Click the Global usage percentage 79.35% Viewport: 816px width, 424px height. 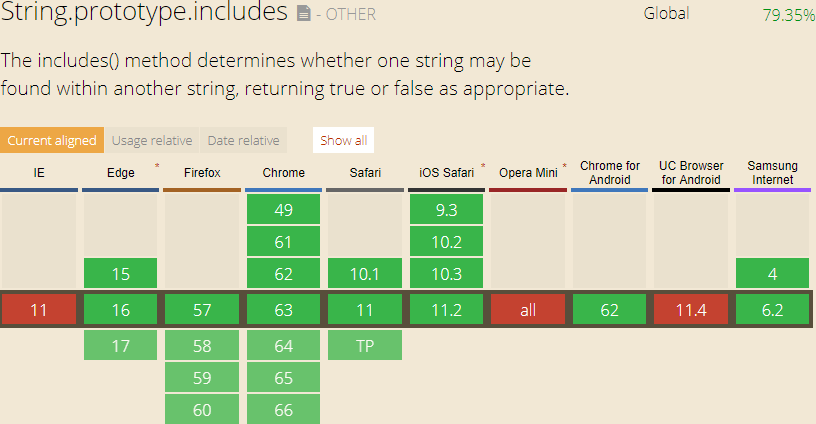click(x=788, y=15)
